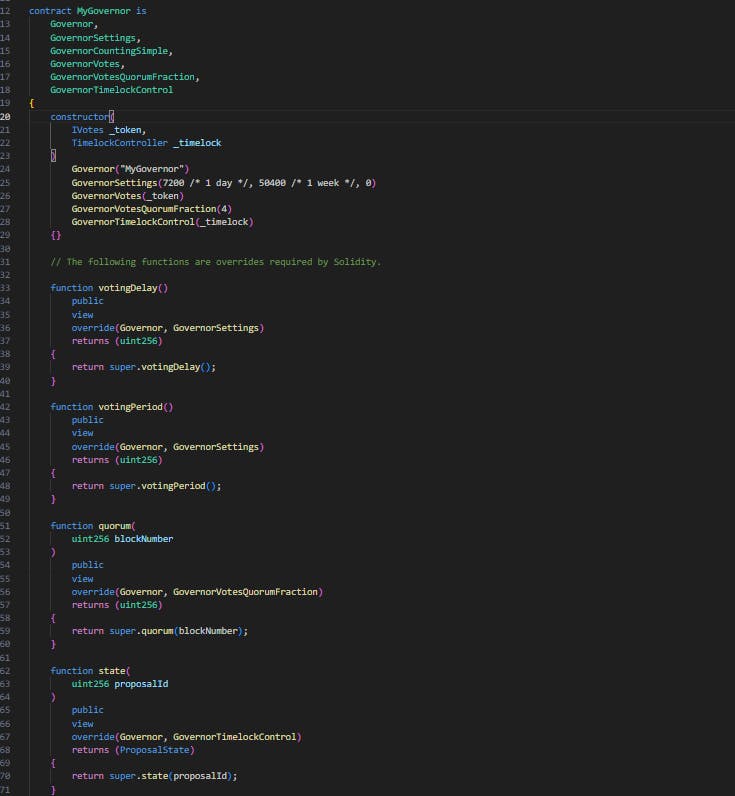Click the "MyGovernor" string literal

click(x=153, y=169)
